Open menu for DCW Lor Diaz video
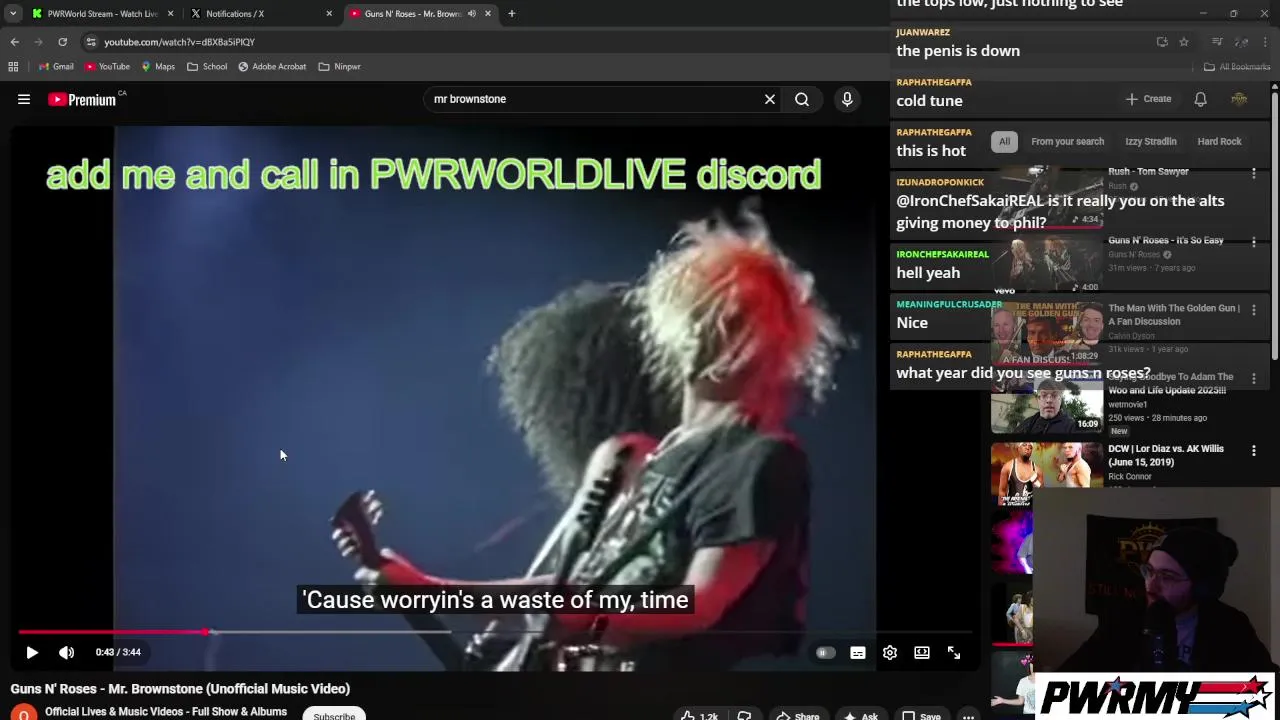The image size is (1280, 720). [x=1254, y=451]
